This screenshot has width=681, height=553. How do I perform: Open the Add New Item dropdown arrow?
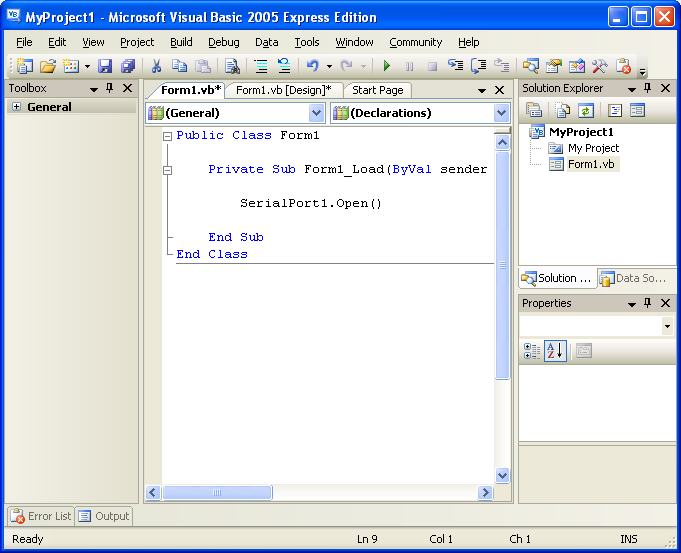pos(87,66)
